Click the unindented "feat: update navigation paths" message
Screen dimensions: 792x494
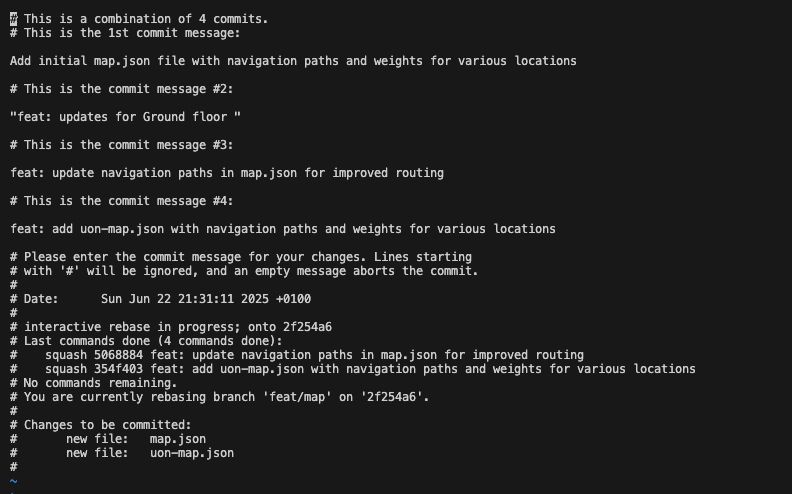point(227,173)
